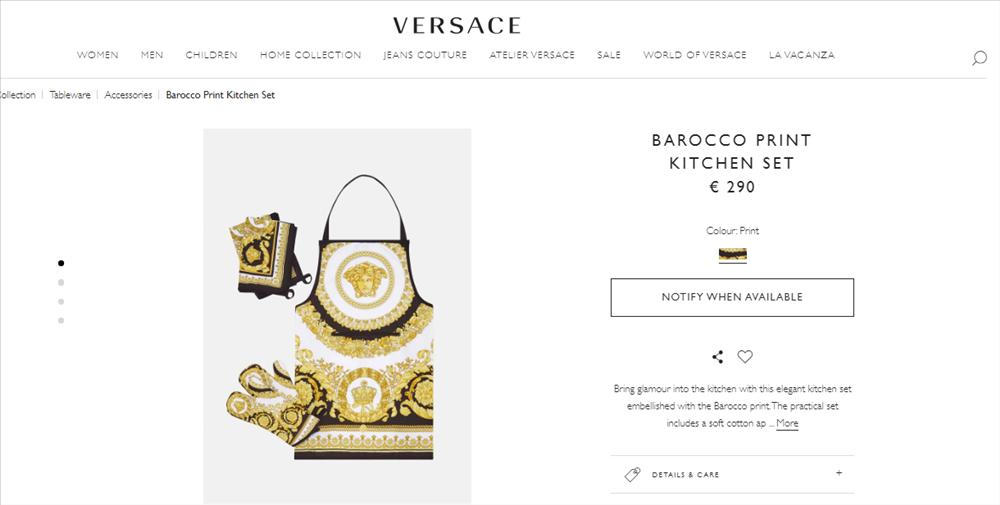The height and width of the screenshot is (505, 1000).
Task: Go to Accessories breadcrumb link
Action: 128,95
